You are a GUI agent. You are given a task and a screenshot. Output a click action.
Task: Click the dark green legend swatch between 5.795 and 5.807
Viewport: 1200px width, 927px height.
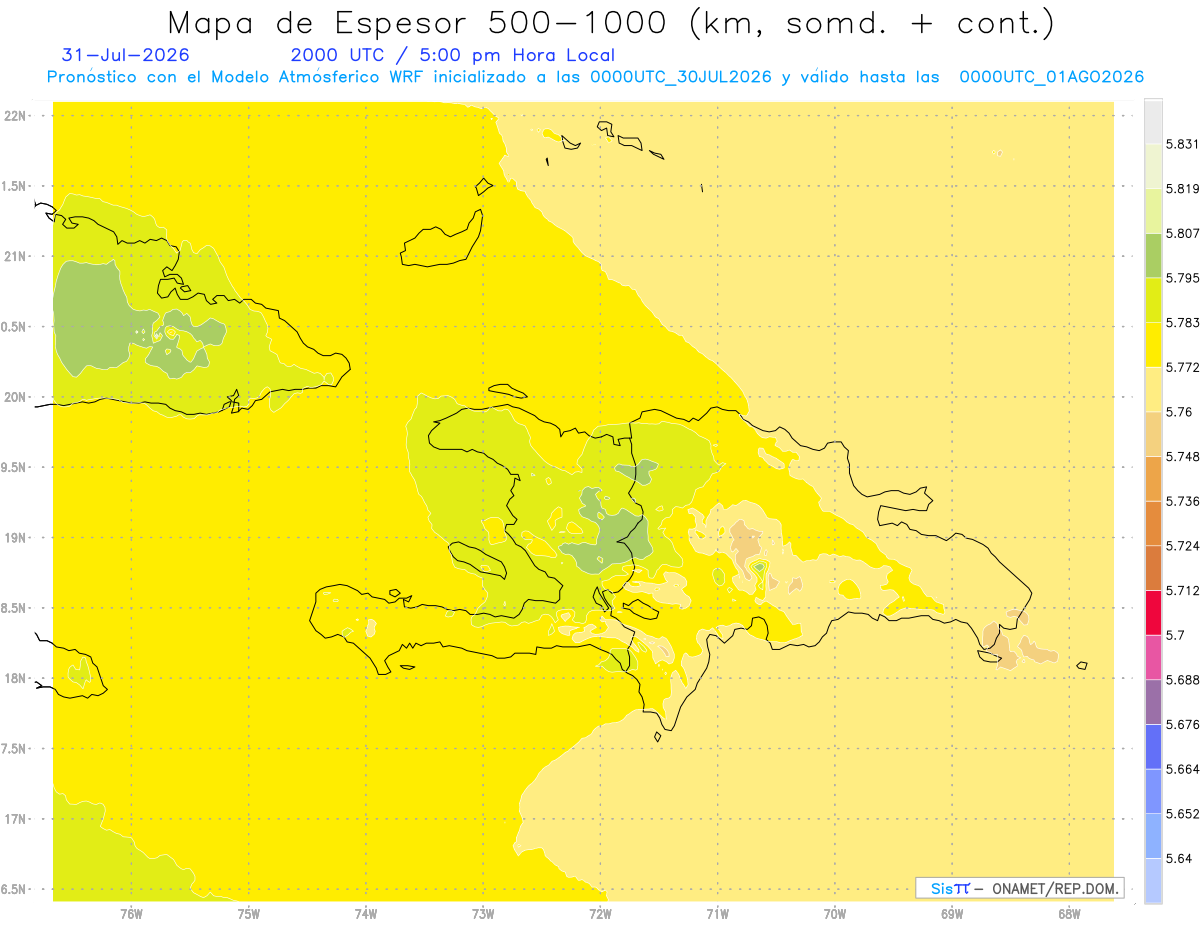pos(1153,255)
